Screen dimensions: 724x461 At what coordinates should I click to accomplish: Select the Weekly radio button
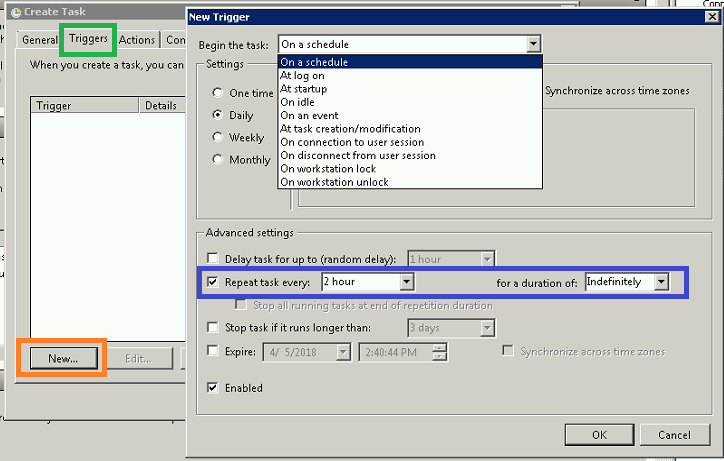pos(217,137)
